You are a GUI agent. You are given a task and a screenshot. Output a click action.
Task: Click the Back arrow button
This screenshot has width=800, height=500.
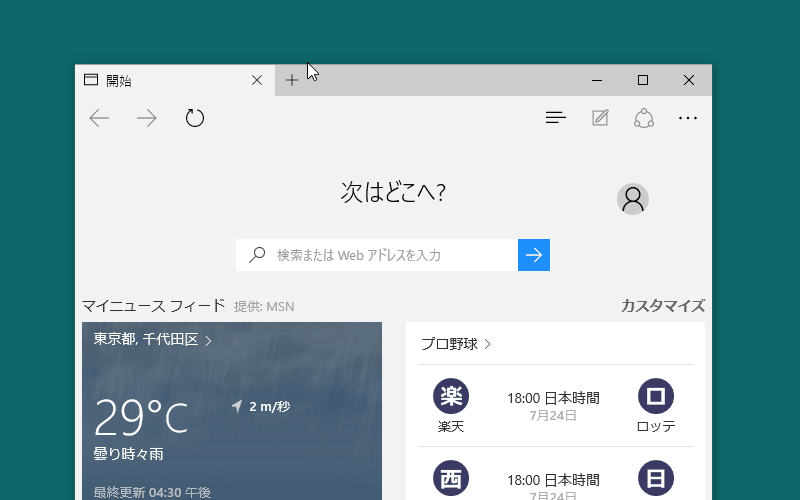(99, 118)
